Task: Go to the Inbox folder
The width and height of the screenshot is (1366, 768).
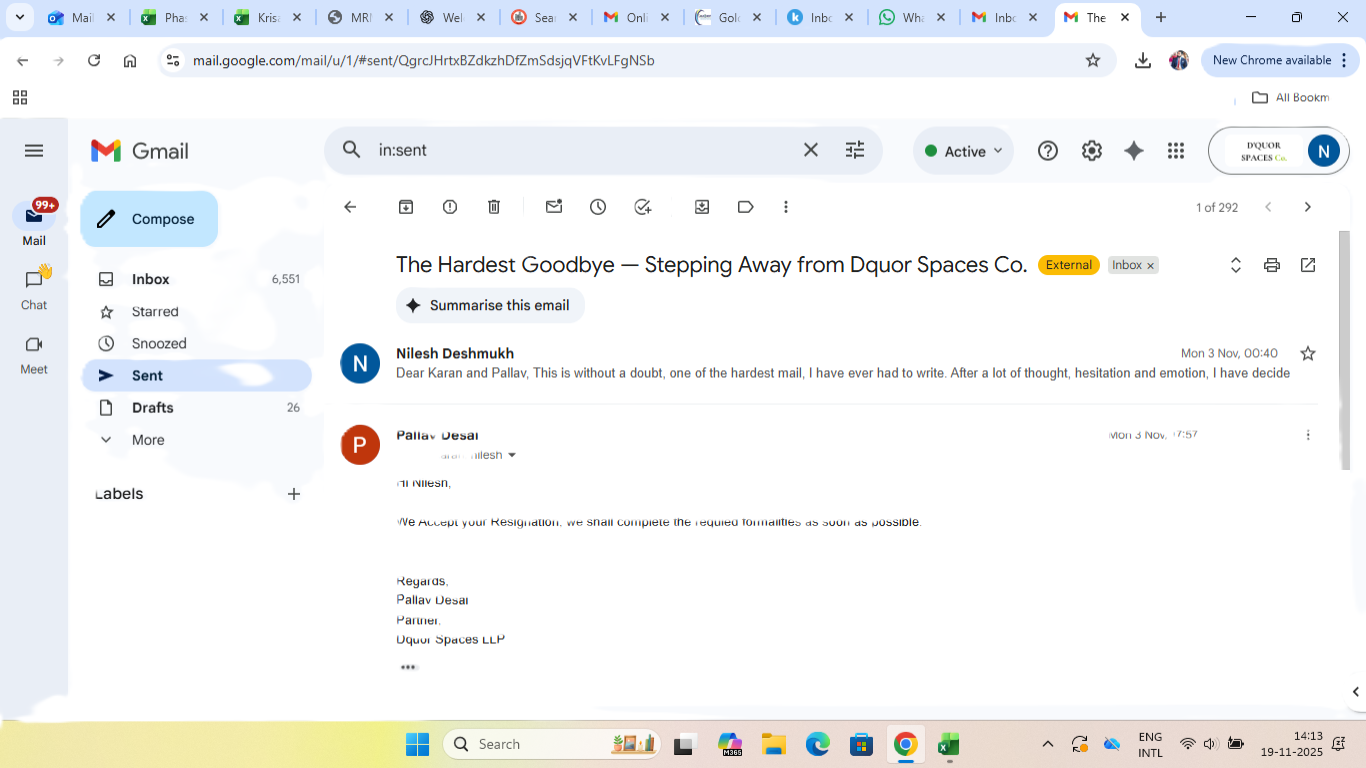Action: coord(150,280)
